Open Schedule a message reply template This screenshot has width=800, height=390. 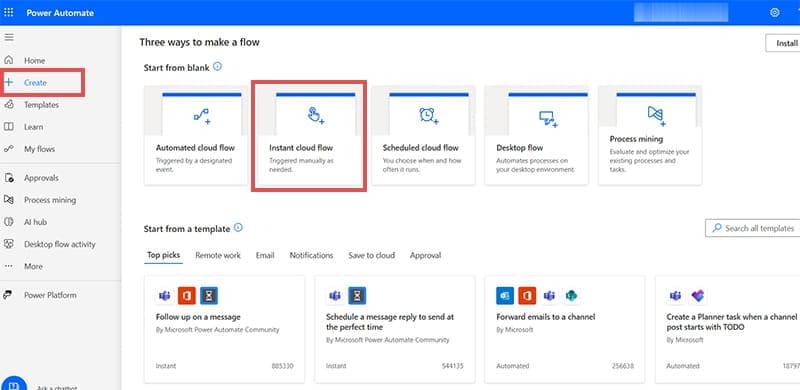[394, 330]
